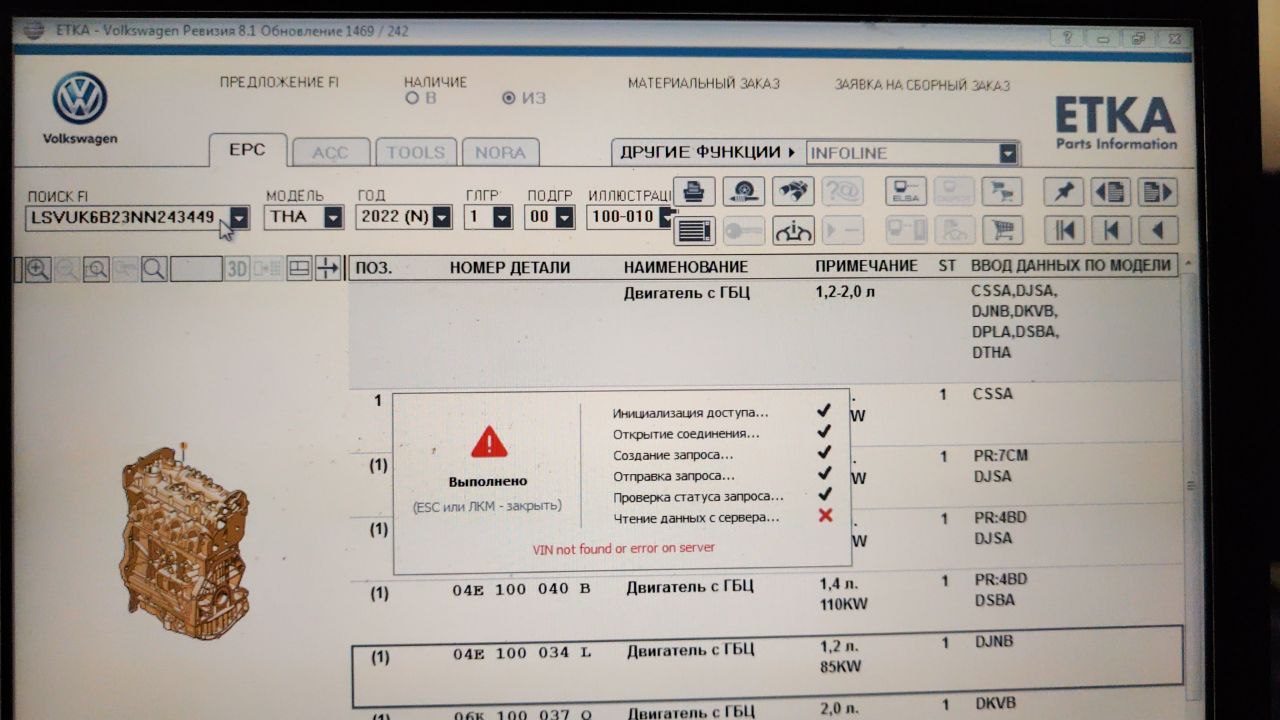Click the DJNB model code cell

click(x=993, y=641)
